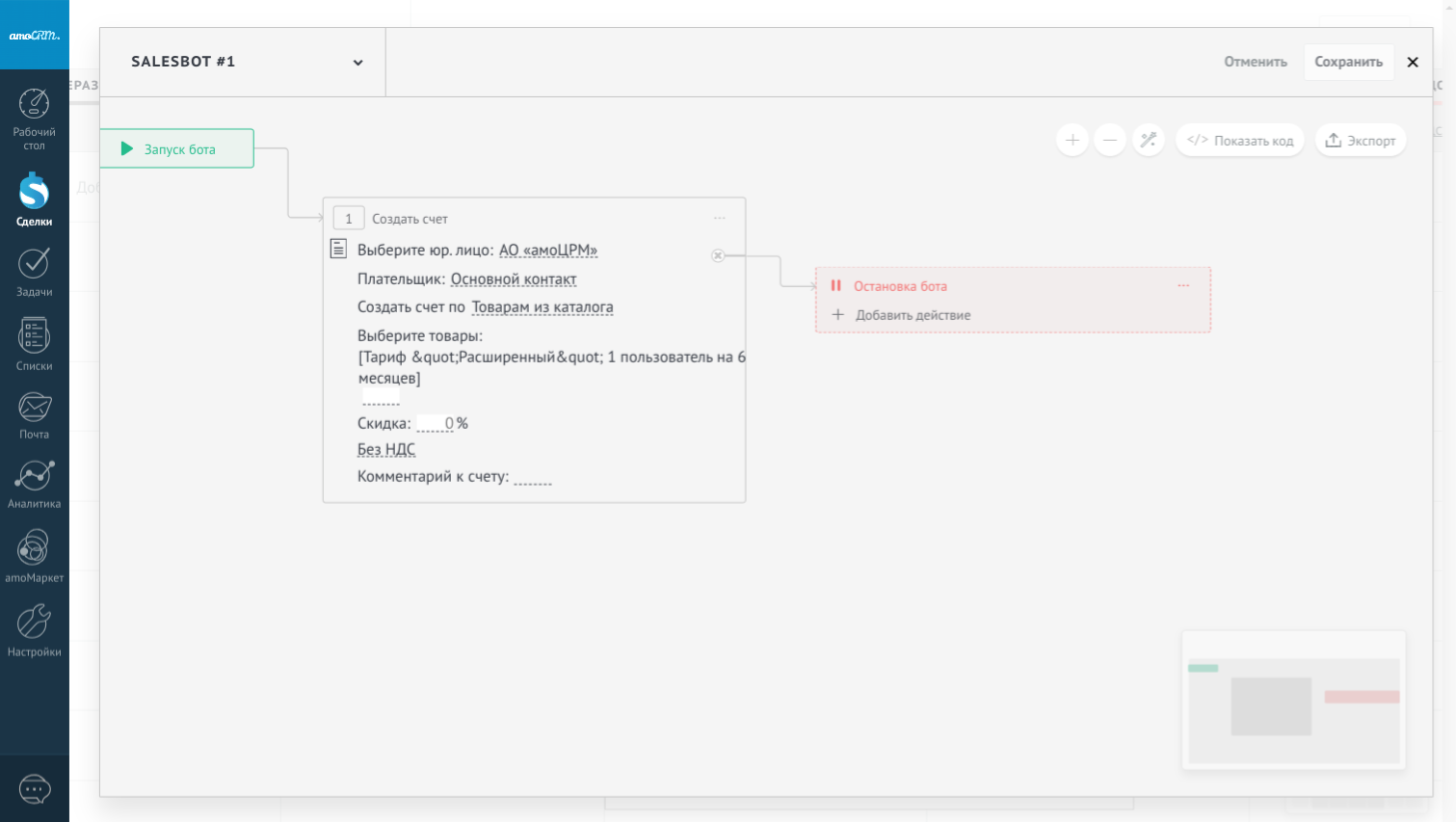
Task: Change payer option Основной контакт
Action: tap(513, 279)
